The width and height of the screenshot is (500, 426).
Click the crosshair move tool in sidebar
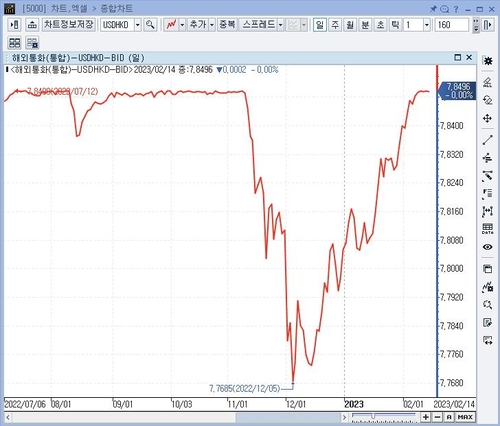488,118
